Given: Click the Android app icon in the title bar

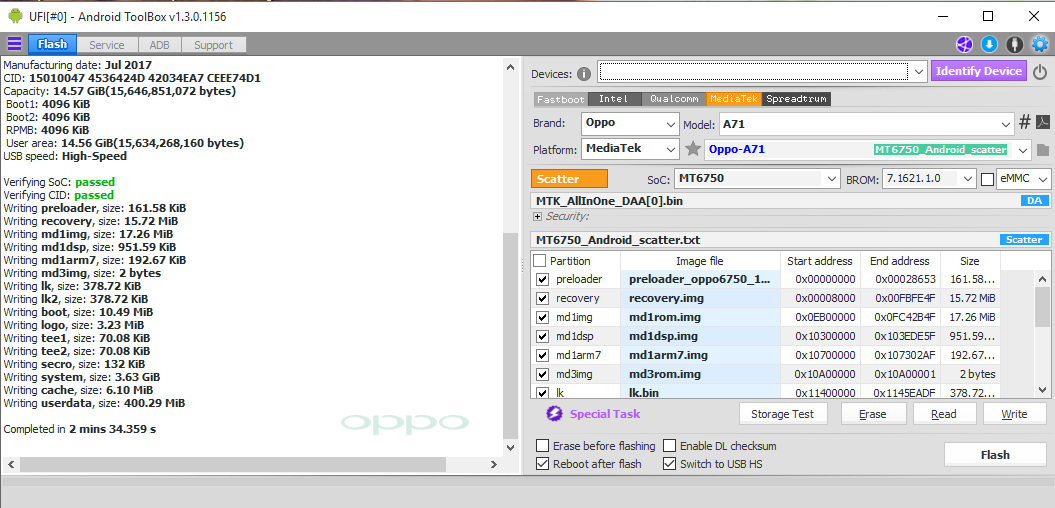Looking at the screenshot, I should click(15, 15).
